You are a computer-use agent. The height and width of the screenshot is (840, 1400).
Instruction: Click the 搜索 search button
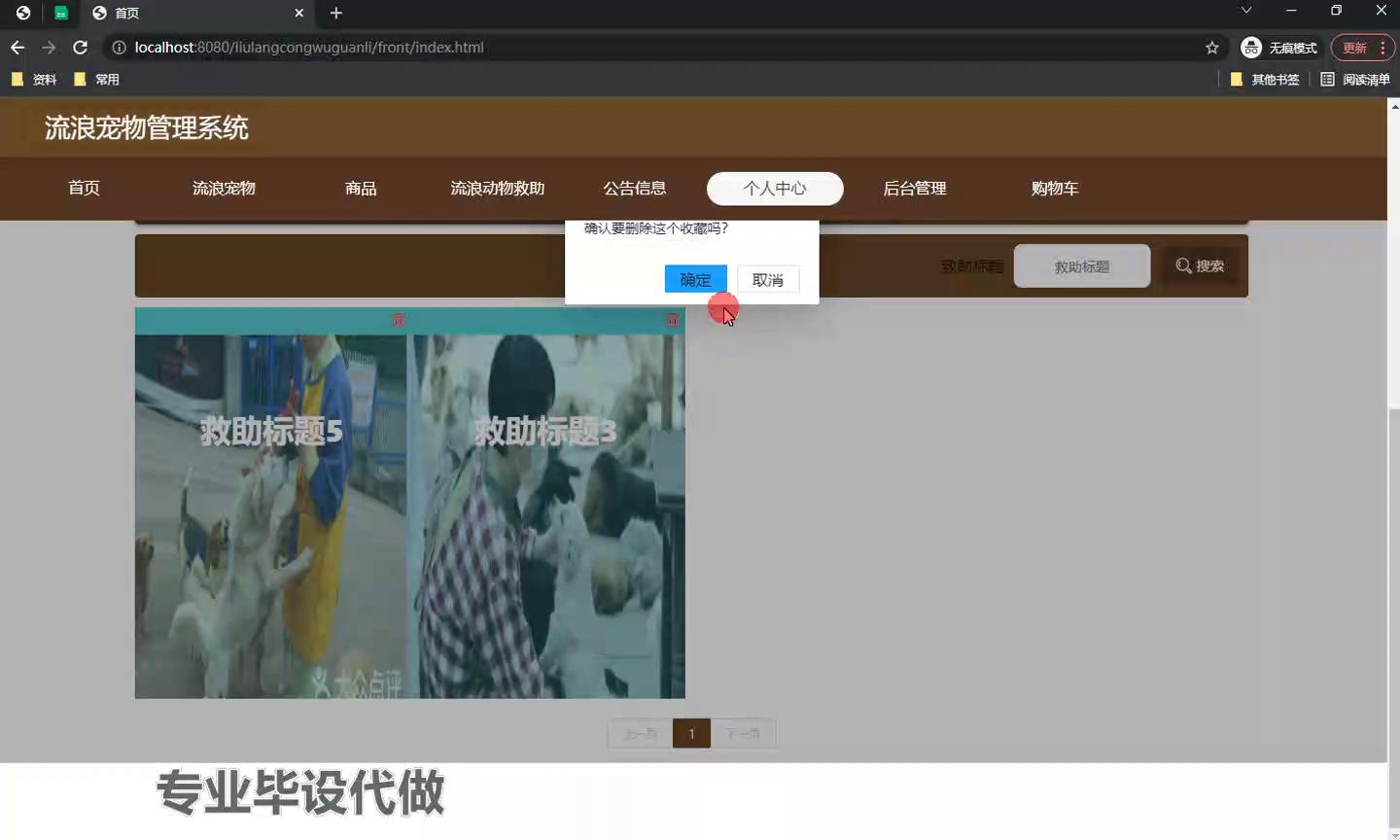[1200, 266]
